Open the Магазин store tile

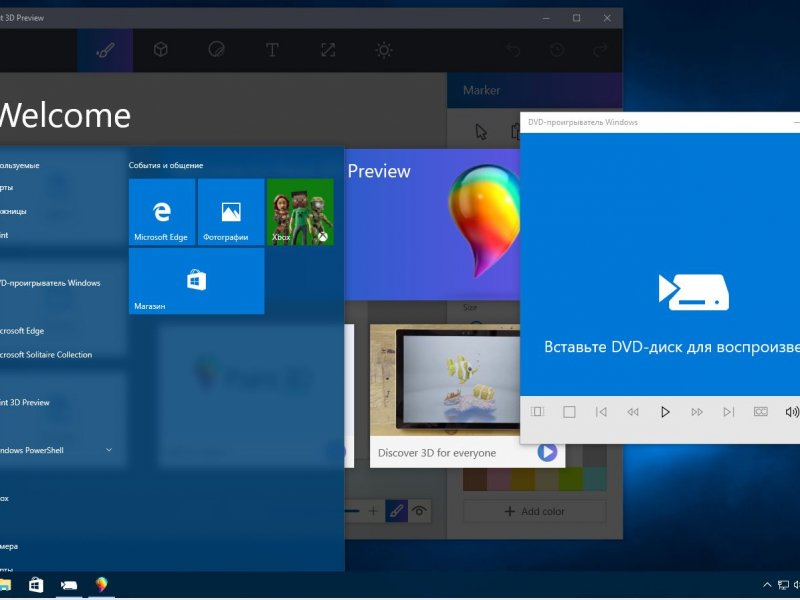point(196,281)
